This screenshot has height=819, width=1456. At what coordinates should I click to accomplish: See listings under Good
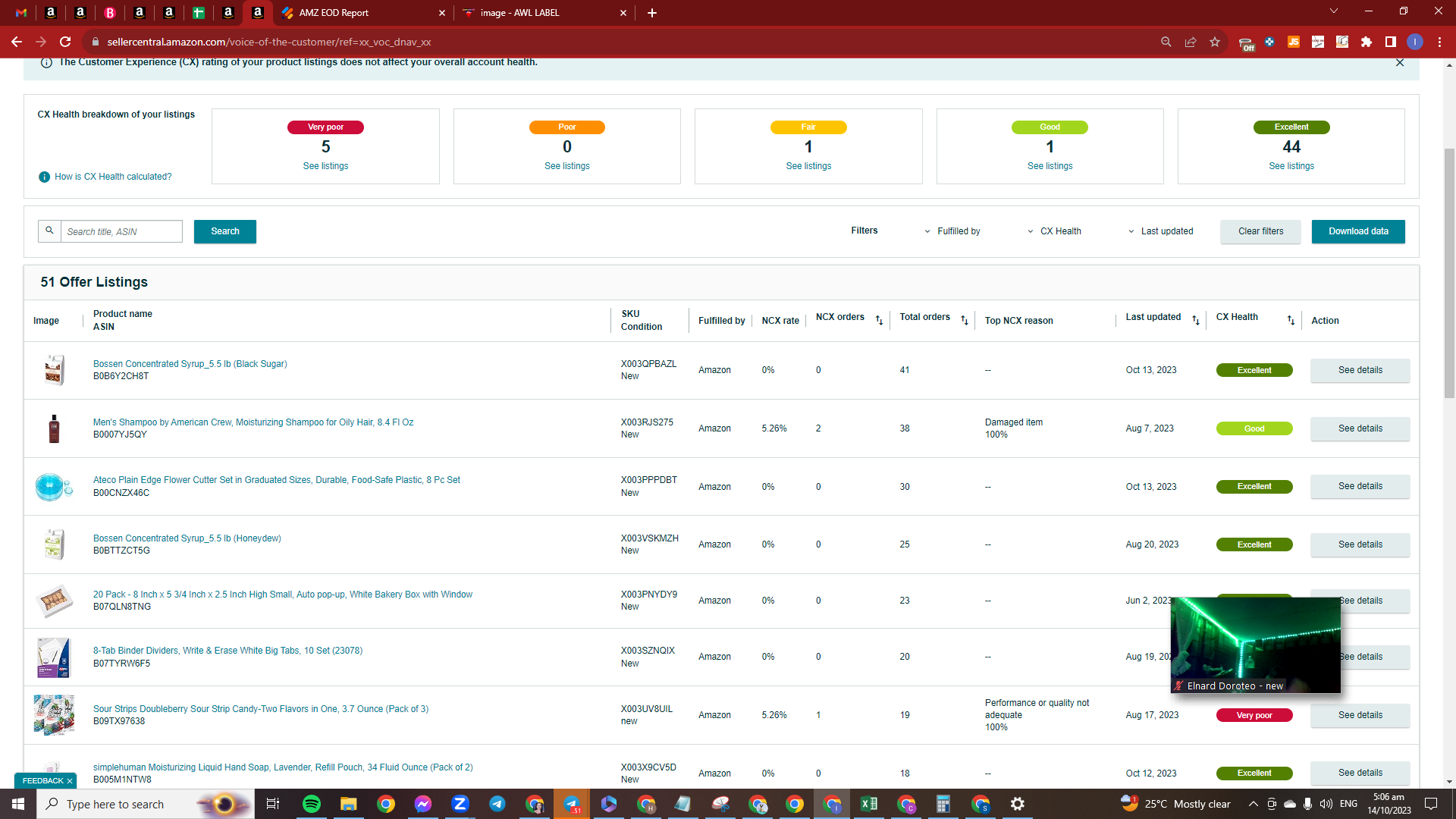click(x=1050, y=166)
